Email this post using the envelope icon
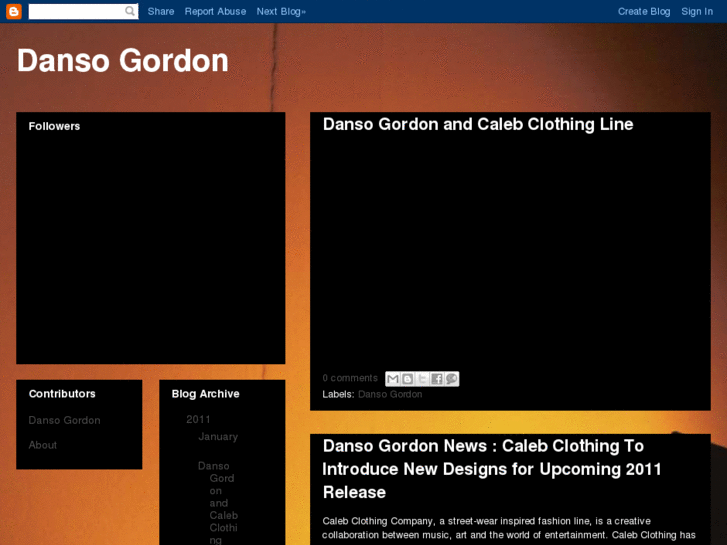Viewport: 727px width, 545px height. click(x=393, y=379)
